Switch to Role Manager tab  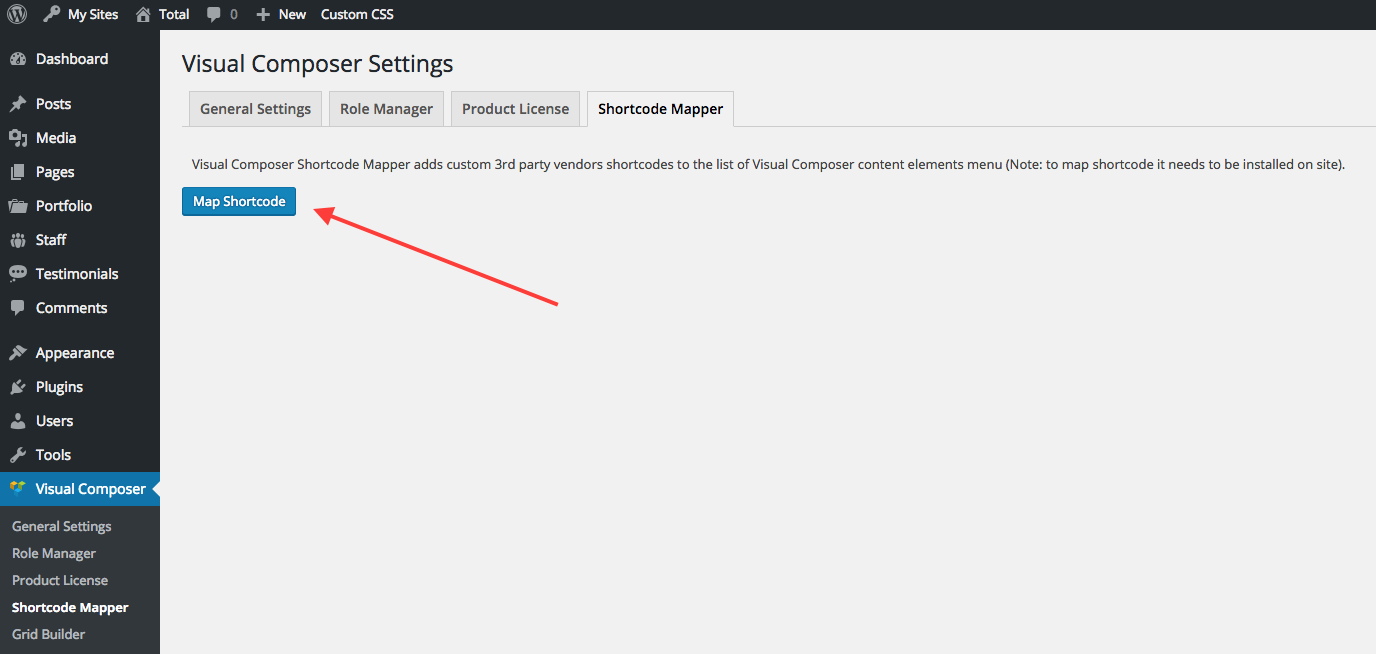386,109
